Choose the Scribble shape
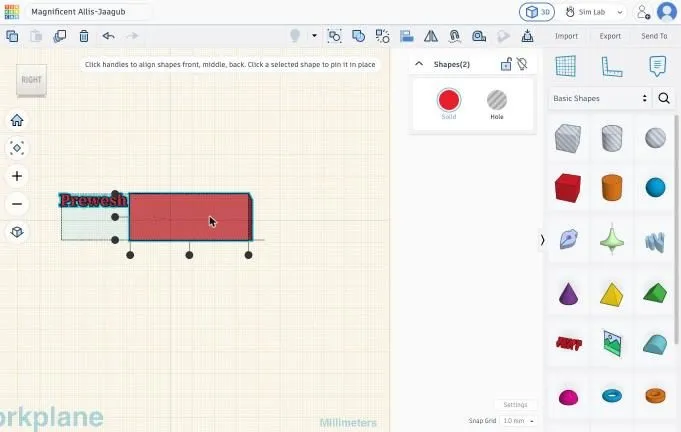The width and height of the screenshot is (681, 432). click(x=568, y=239)
